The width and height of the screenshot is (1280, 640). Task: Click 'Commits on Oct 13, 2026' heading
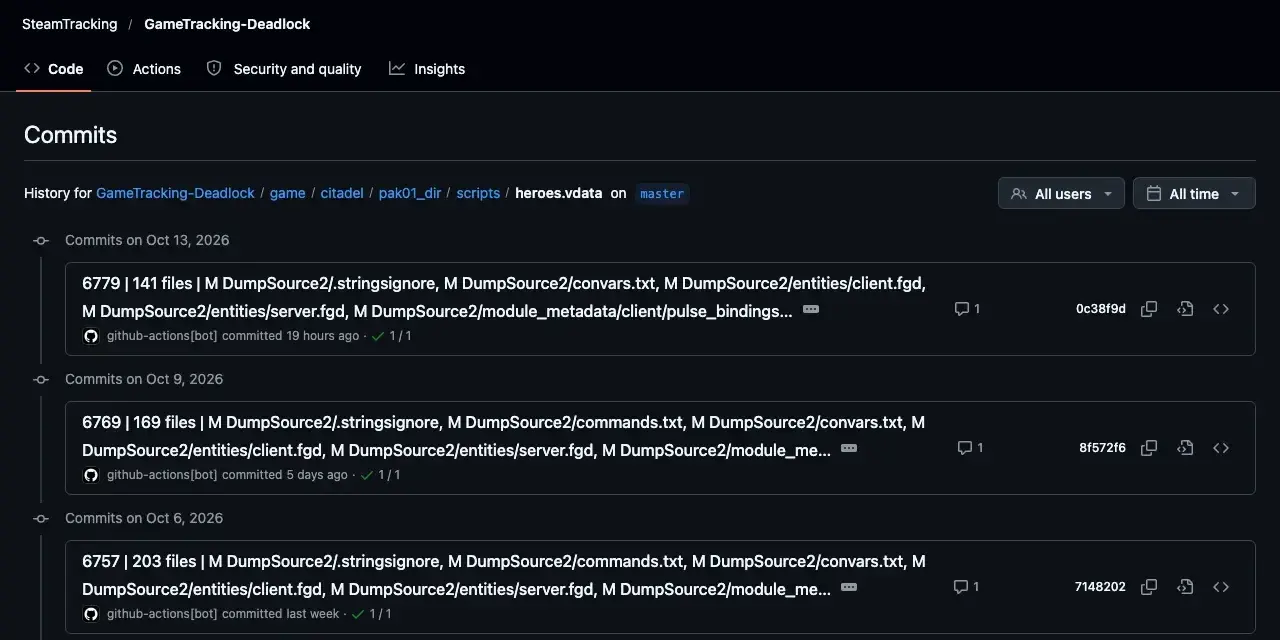point(147,240)
